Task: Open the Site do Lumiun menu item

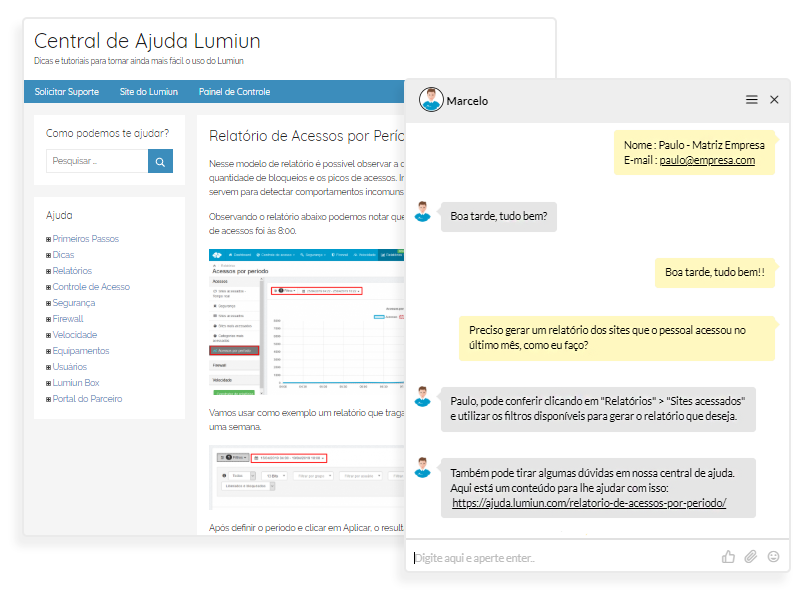Action: 148,92
